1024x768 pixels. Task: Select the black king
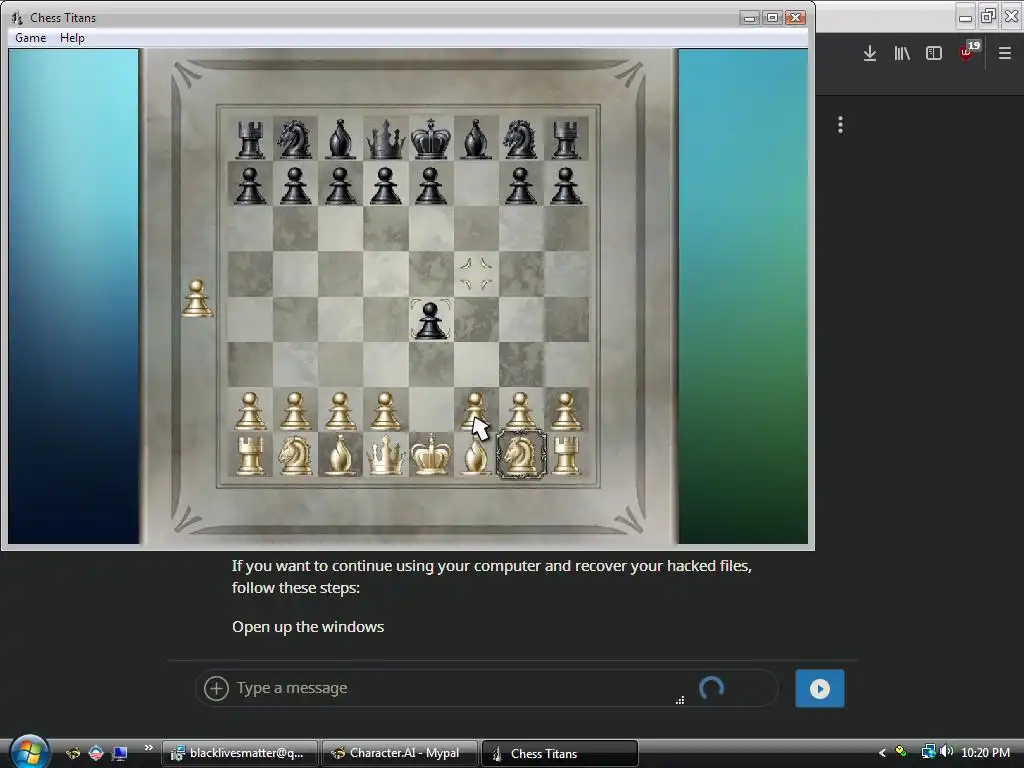[x=430, y=139]
